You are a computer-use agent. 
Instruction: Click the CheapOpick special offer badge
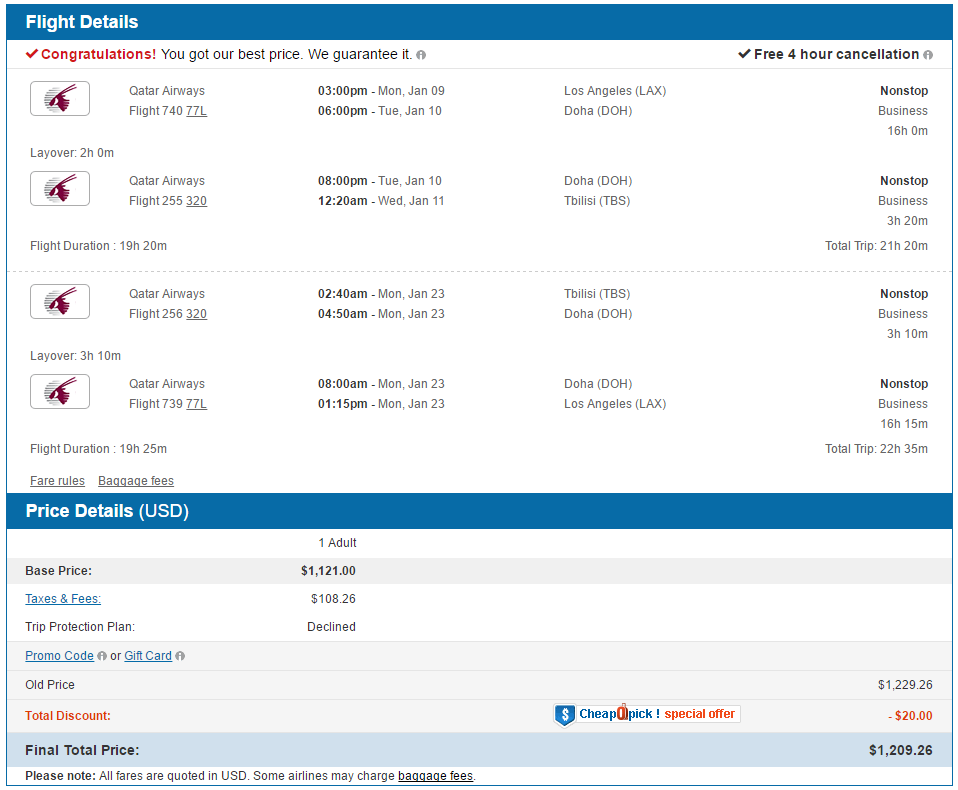[648, 714]
